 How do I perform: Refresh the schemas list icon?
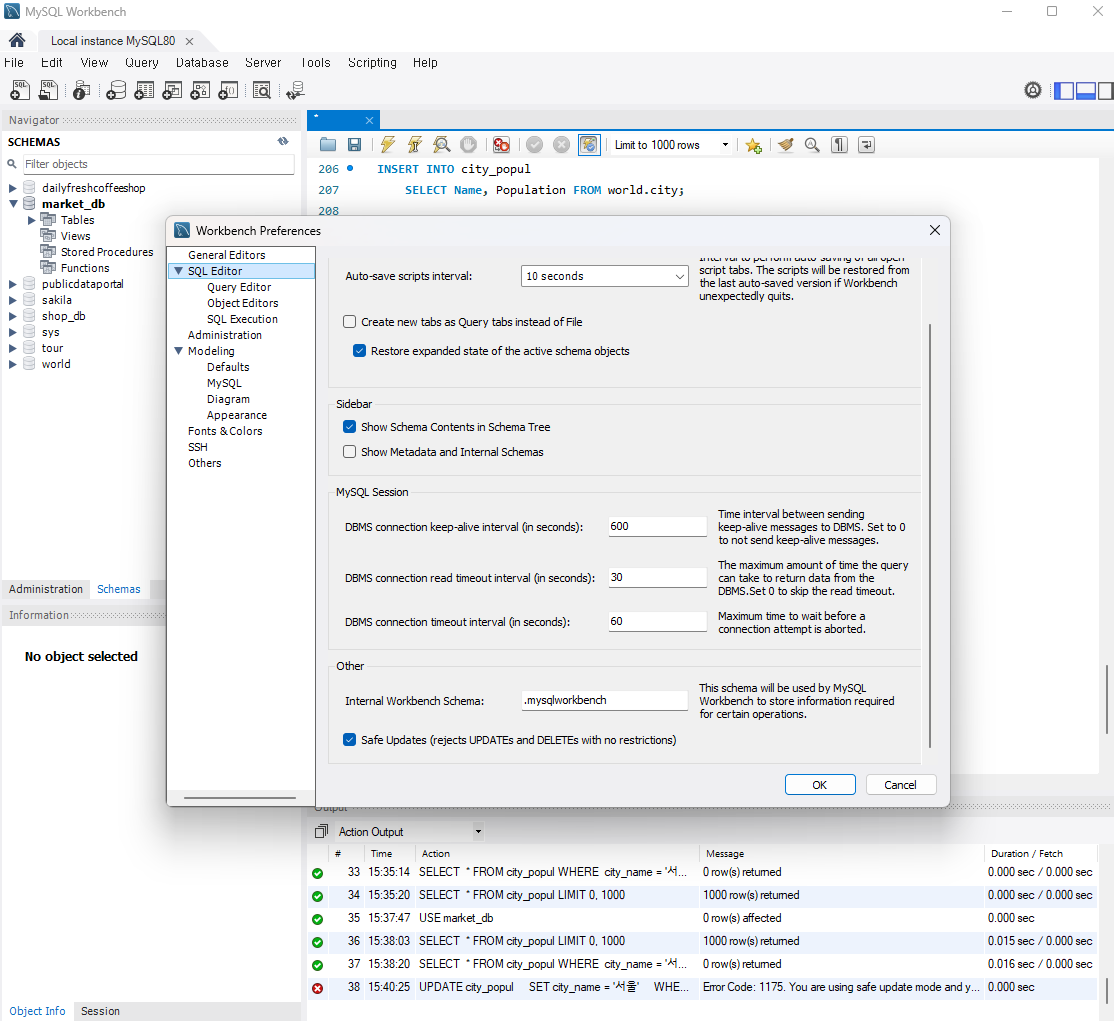[x=283, y=141]
